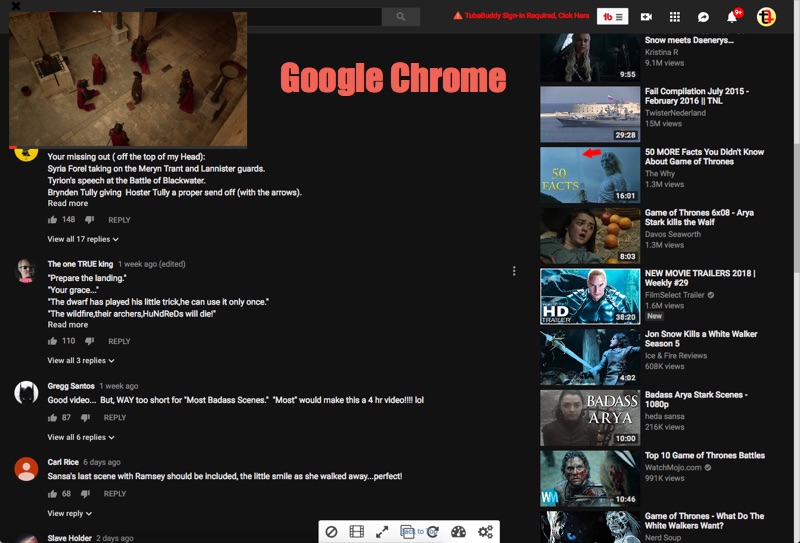Open Fail Compilation July 2015 thumbnail
The height and width of the screenshot is (543, 800).
tap(590, 114)
